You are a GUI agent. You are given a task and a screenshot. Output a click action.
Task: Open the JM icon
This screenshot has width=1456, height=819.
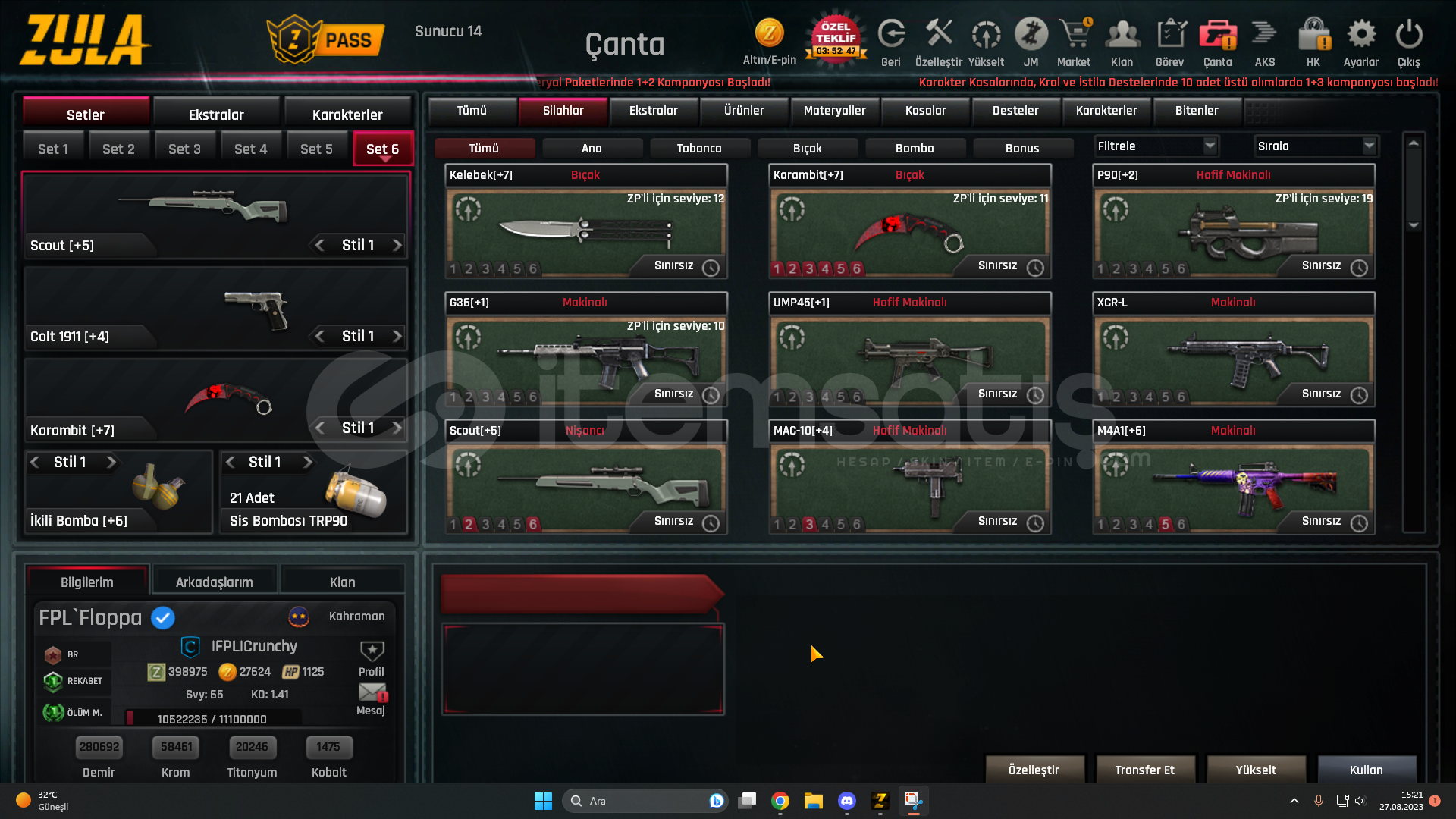click(x=1031, y=34)
